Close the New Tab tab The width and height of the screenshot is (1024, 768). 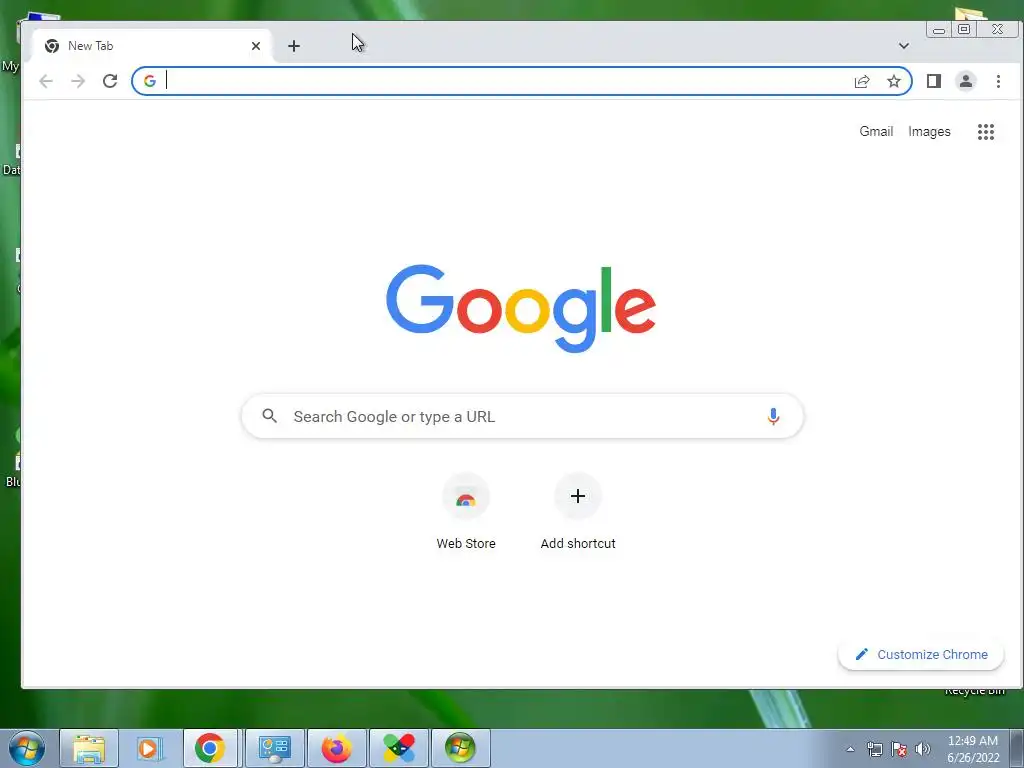click(x=256, y=46)
